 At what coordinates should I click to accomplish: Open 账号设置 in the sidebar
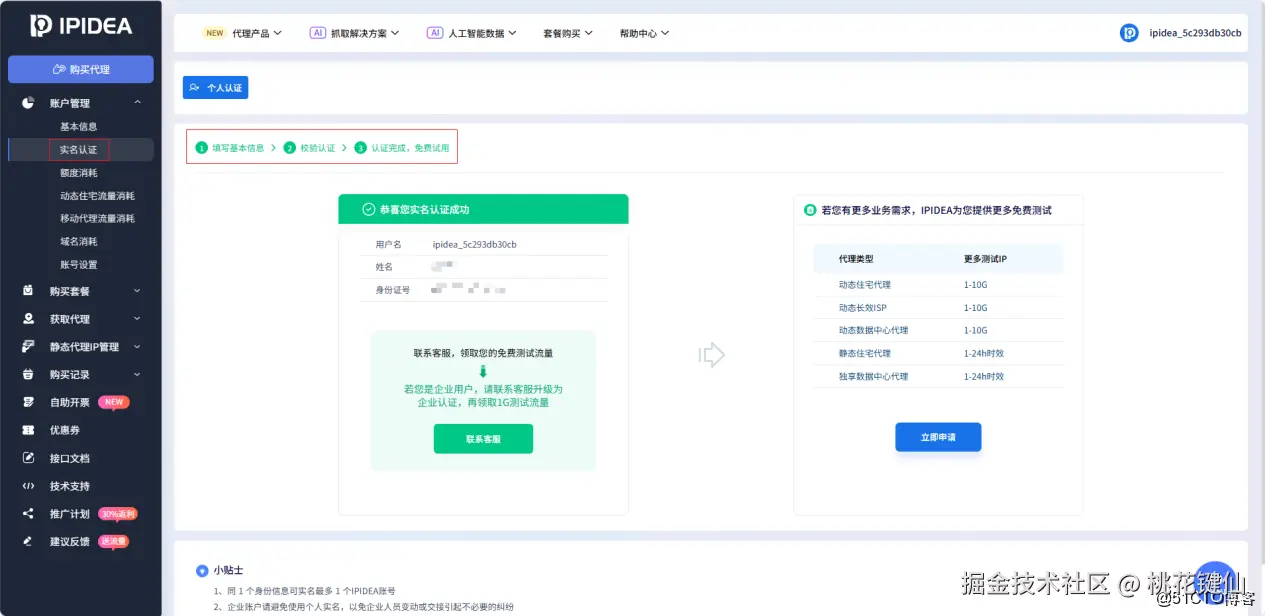pos(79,265)
